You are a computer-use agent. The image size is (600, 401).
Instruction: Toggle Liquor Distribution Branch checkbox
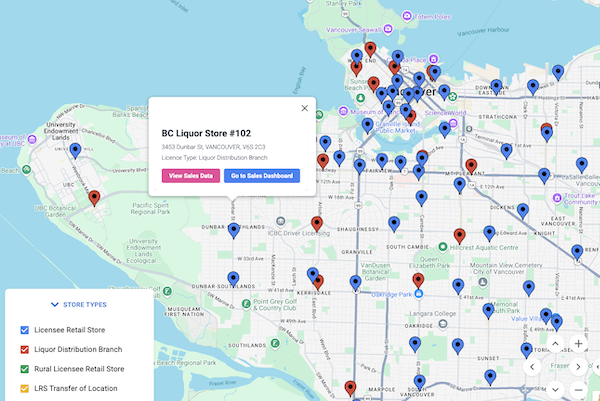pos(25,349)
